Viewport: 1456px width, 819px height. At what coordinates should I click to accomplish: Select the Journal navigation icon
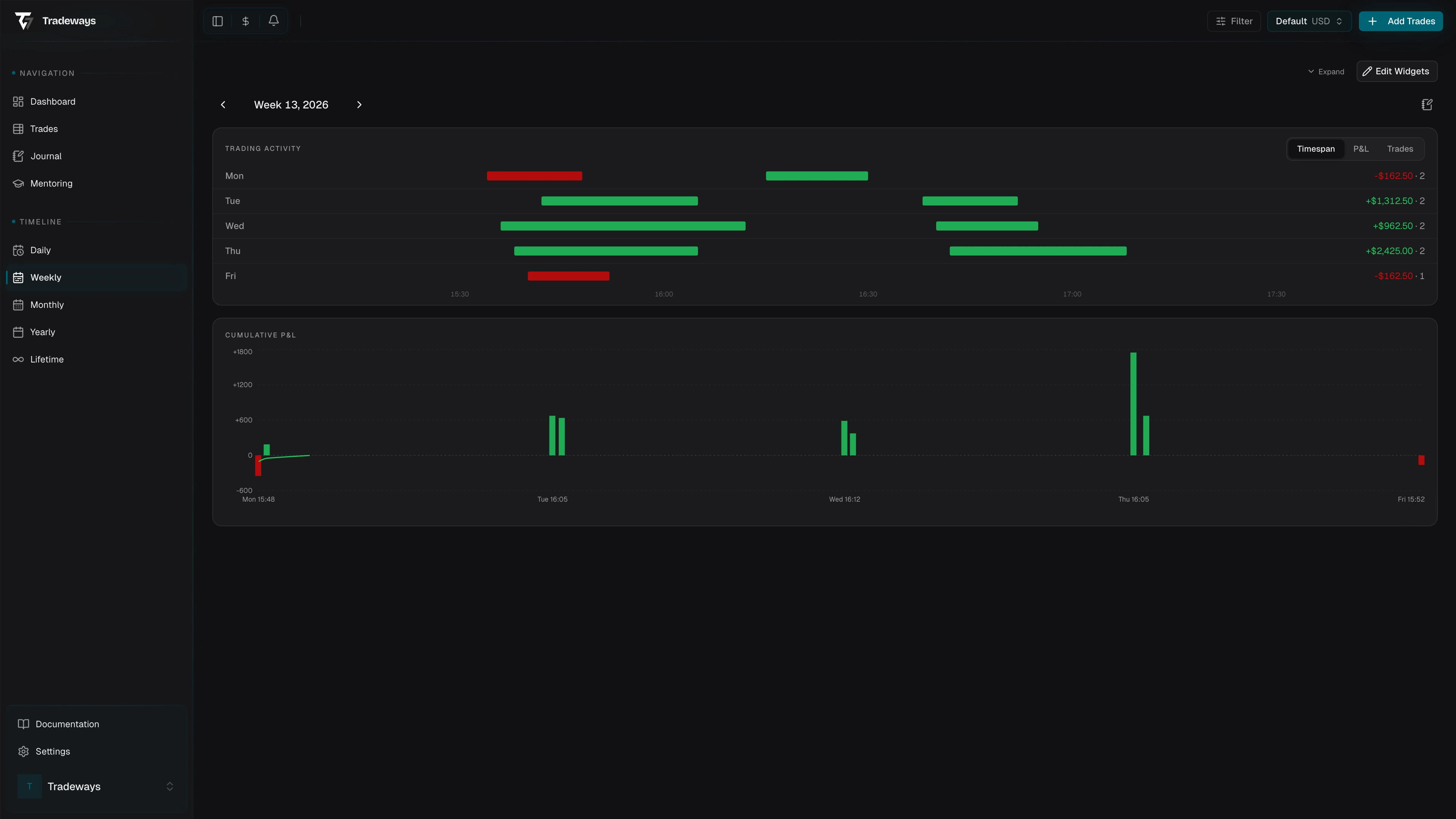pyautogui.click(x=18, y=156)
